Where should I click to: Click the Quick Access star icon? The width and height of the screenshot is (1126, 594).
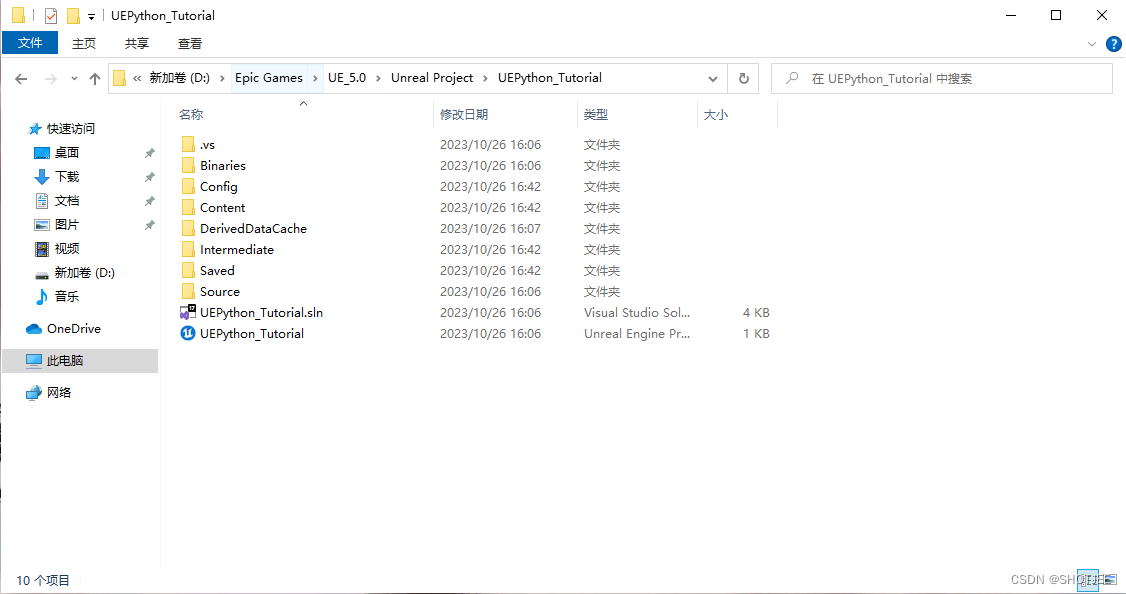(34, 129)
